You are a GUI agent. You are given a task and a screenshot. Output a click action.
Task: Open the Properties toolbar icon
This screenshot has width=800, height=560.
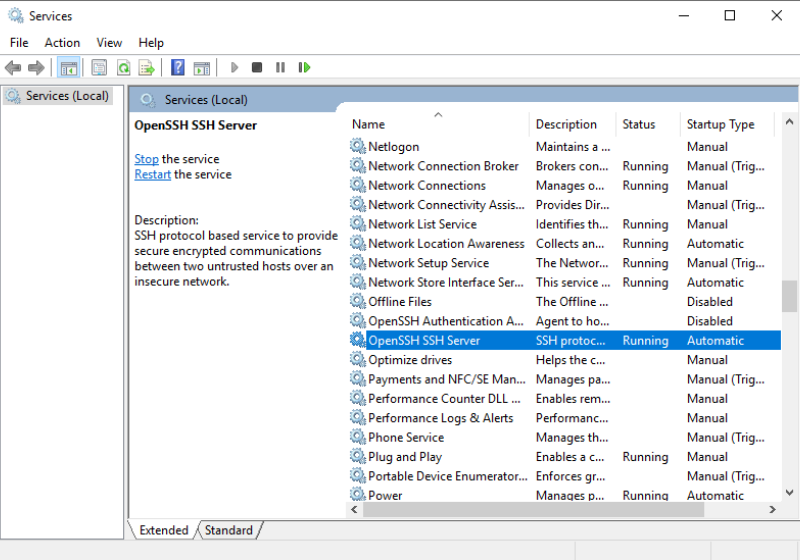pyautogui.click(x=99, y=67)
